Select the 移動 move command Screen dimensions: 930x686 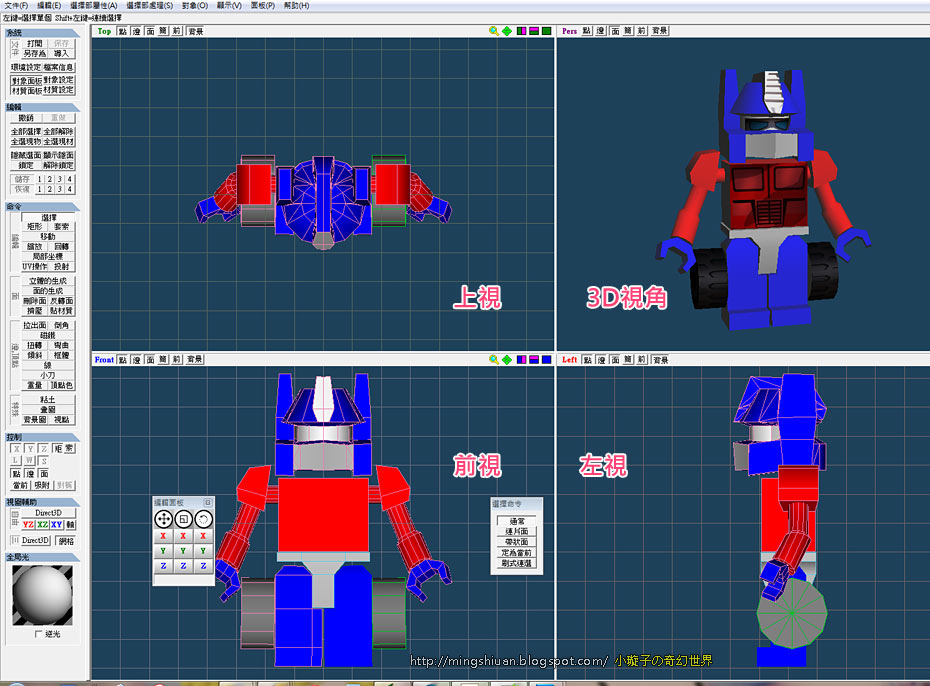48,236
